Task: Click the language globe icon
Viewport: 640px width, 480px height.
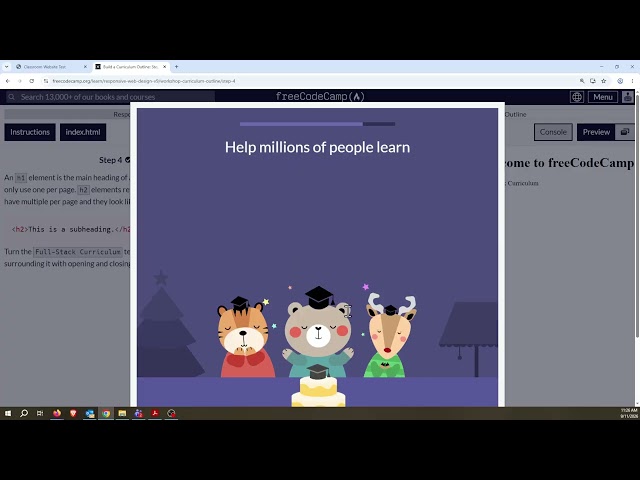Action: pyautogui.click(x=576, y=97)
